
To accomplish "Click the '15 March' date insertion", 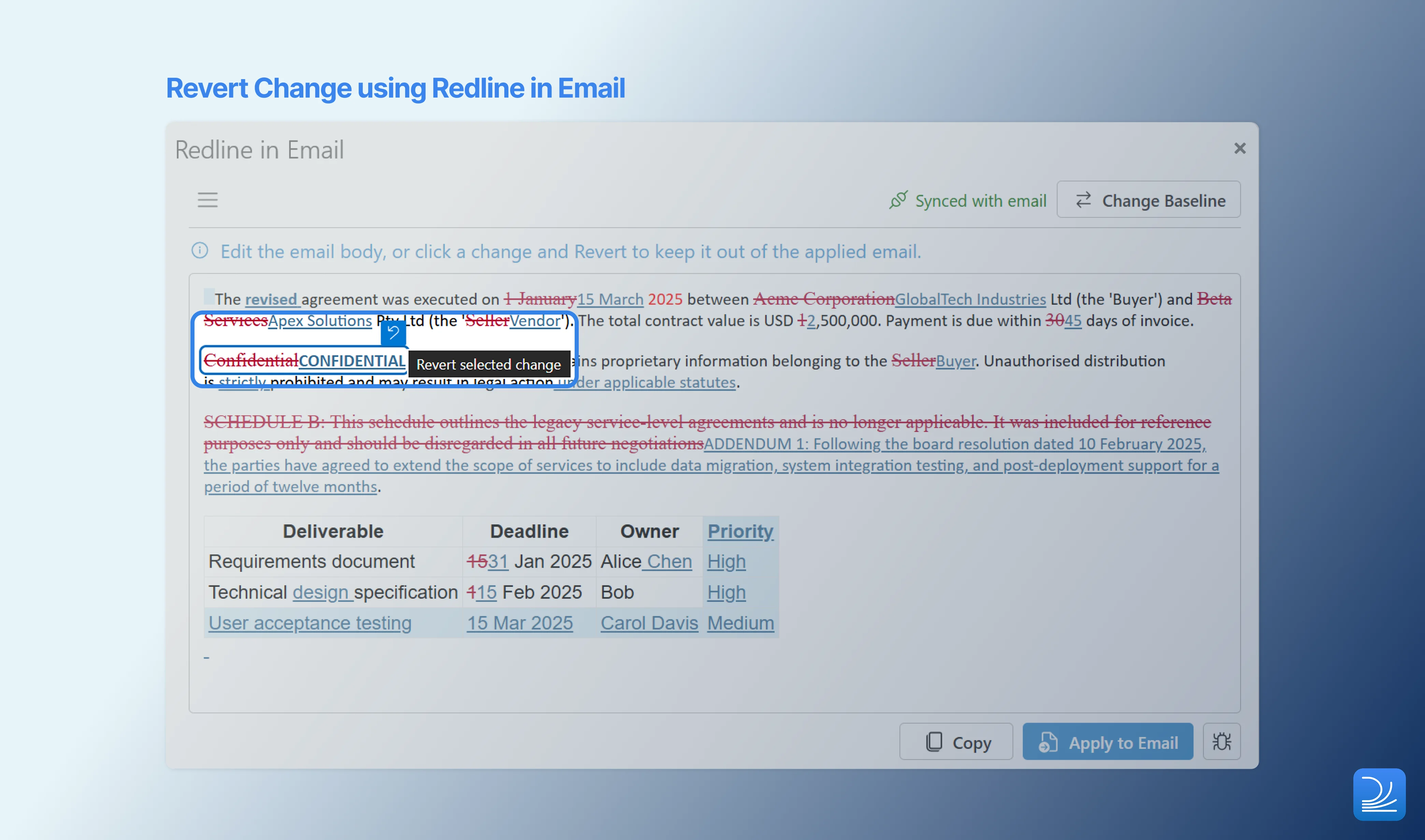I will pos(610,299).
